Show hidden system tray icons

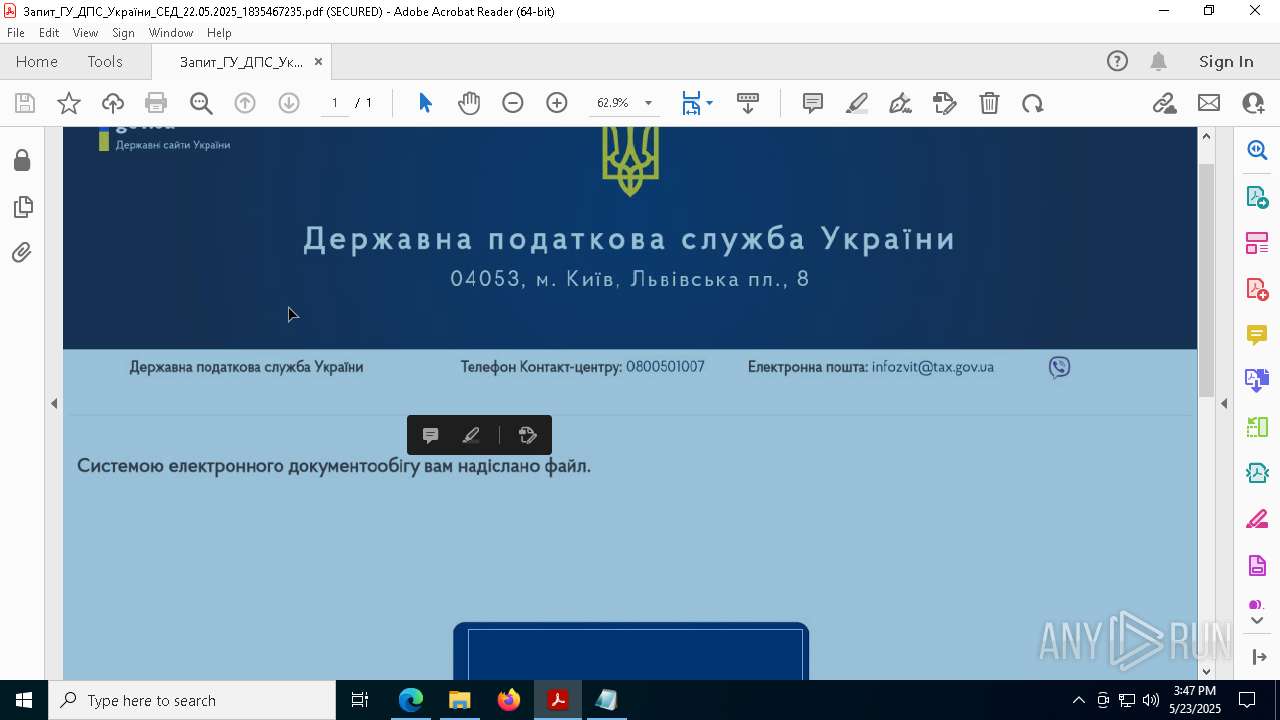(x=1078, y=700)
